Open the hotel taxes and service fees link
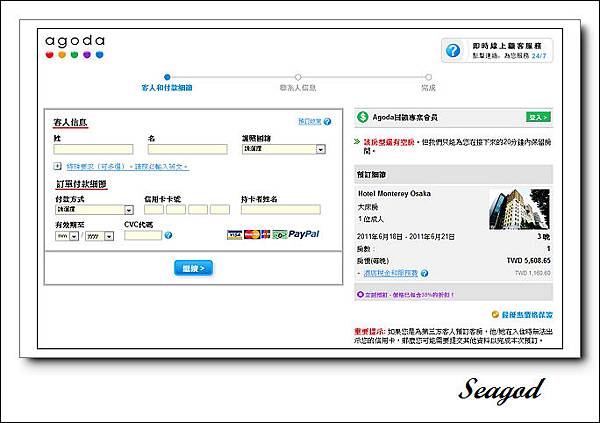This screenshot has width=600, height=423. [390, 273]
